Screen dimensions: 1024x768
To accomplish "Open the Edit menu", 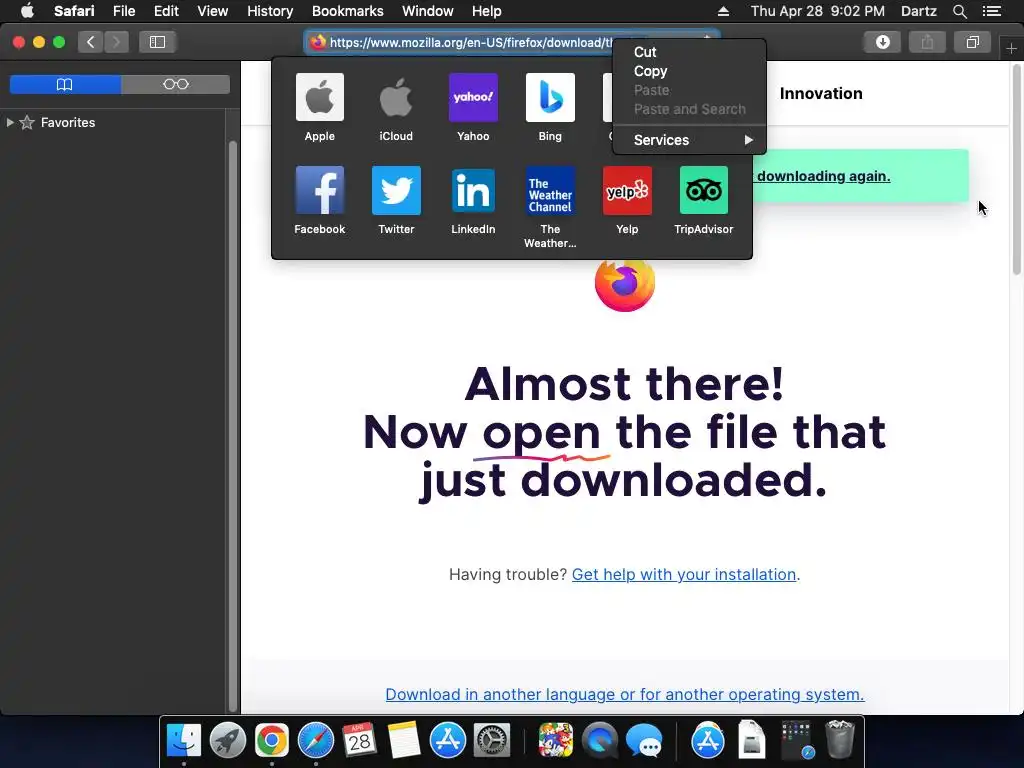I will coord(166,11).
